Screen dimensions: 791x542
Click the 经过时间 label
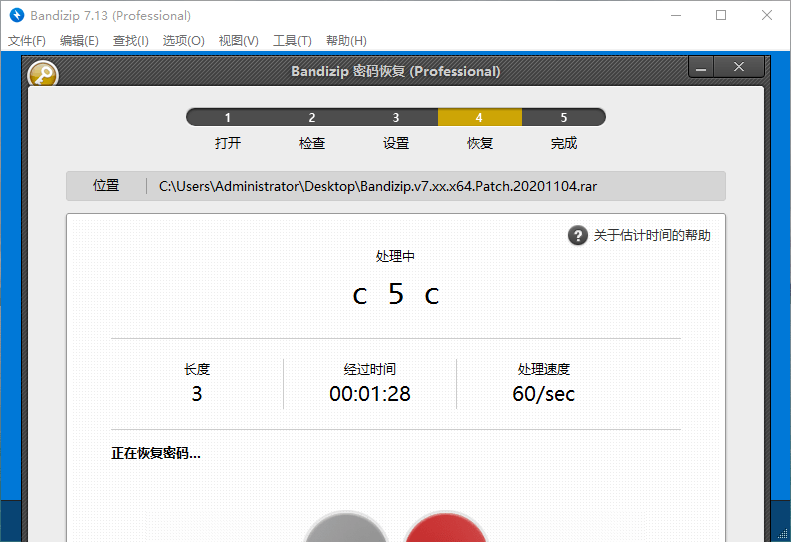[370, 369]
